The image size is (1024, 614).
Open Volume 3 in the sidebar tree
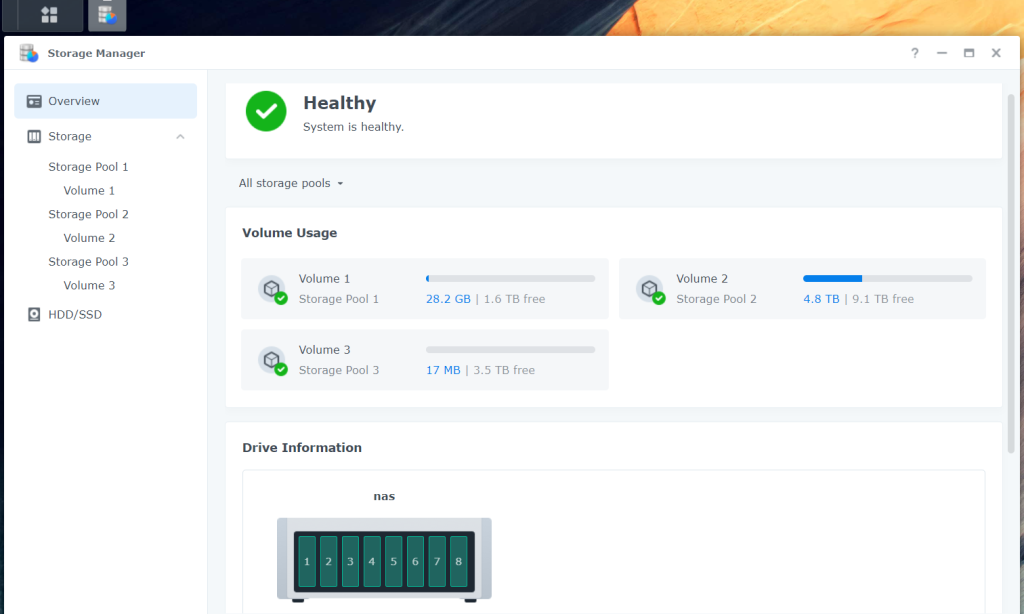(x=89, y=286)
